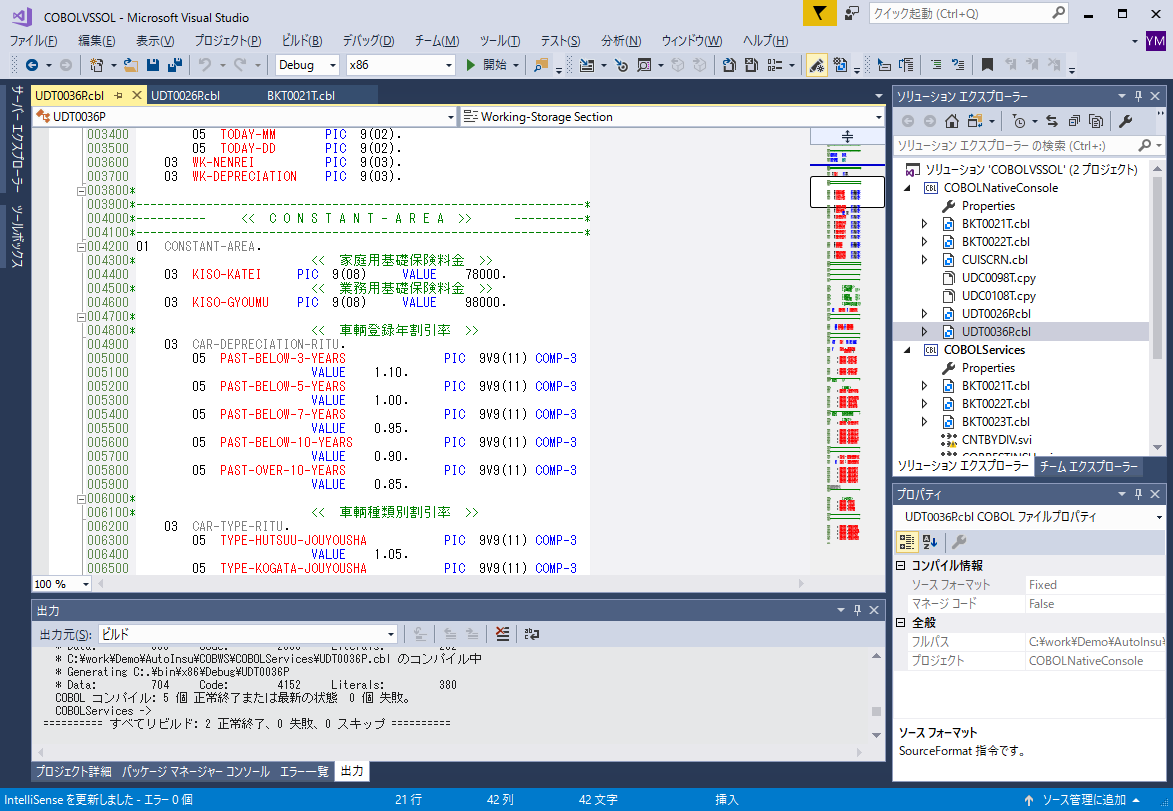The image size is (1173, 811).
Task: Click the highlighted pencil-with-gear toolbar icon
Action: click(817, 65)
